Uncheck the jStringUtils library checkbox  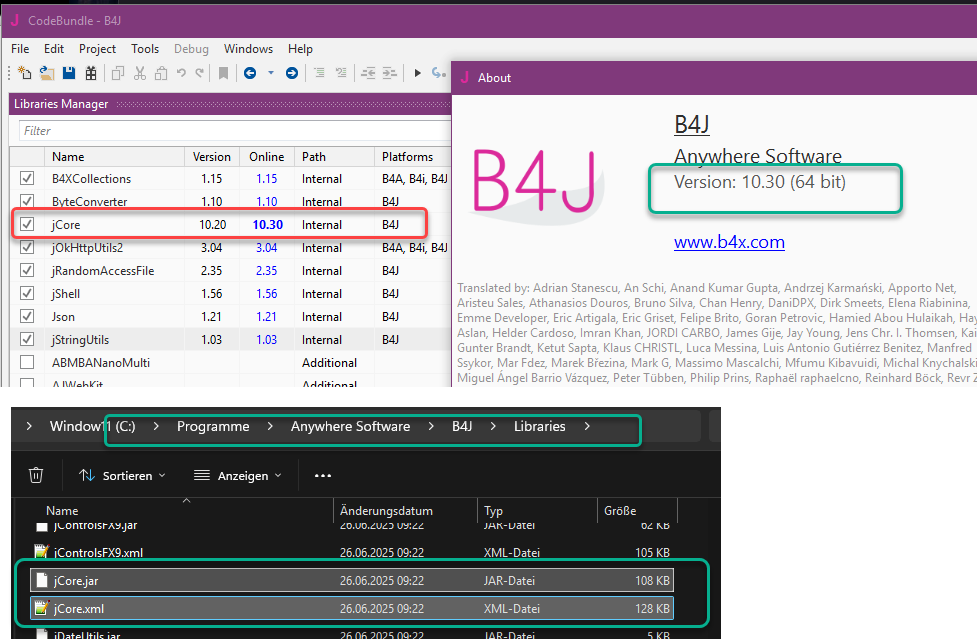pos(27,339)
